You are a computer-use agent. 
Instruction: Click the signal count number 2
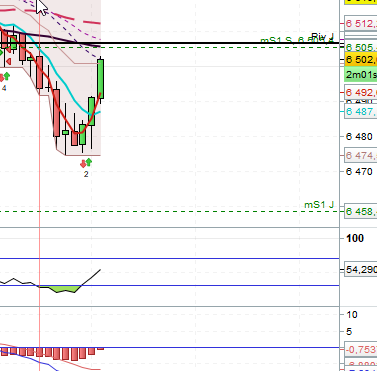pos(86,174)
